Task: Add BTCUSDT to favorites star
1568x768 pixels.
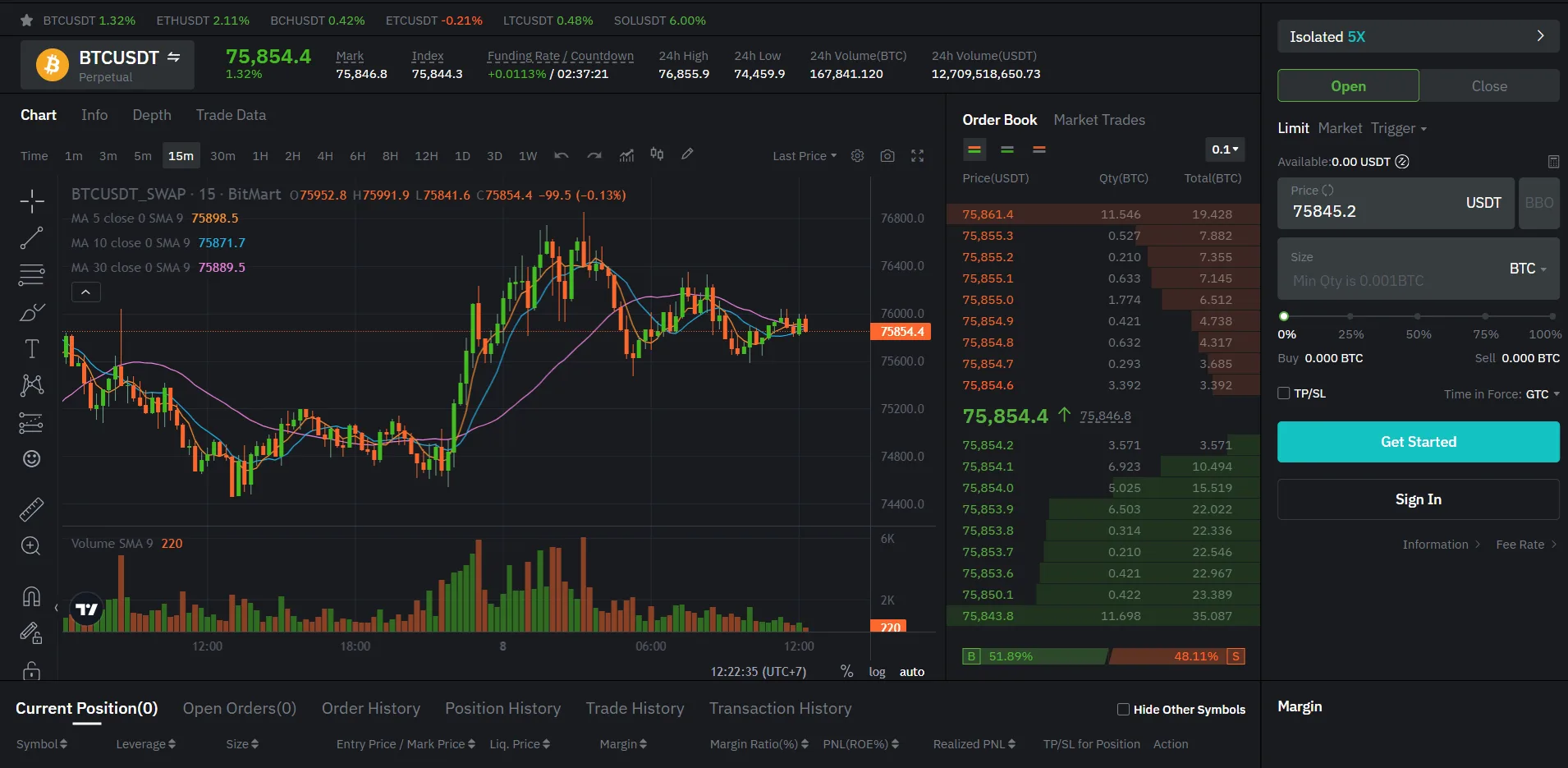Action: click(x=26, y=21)
